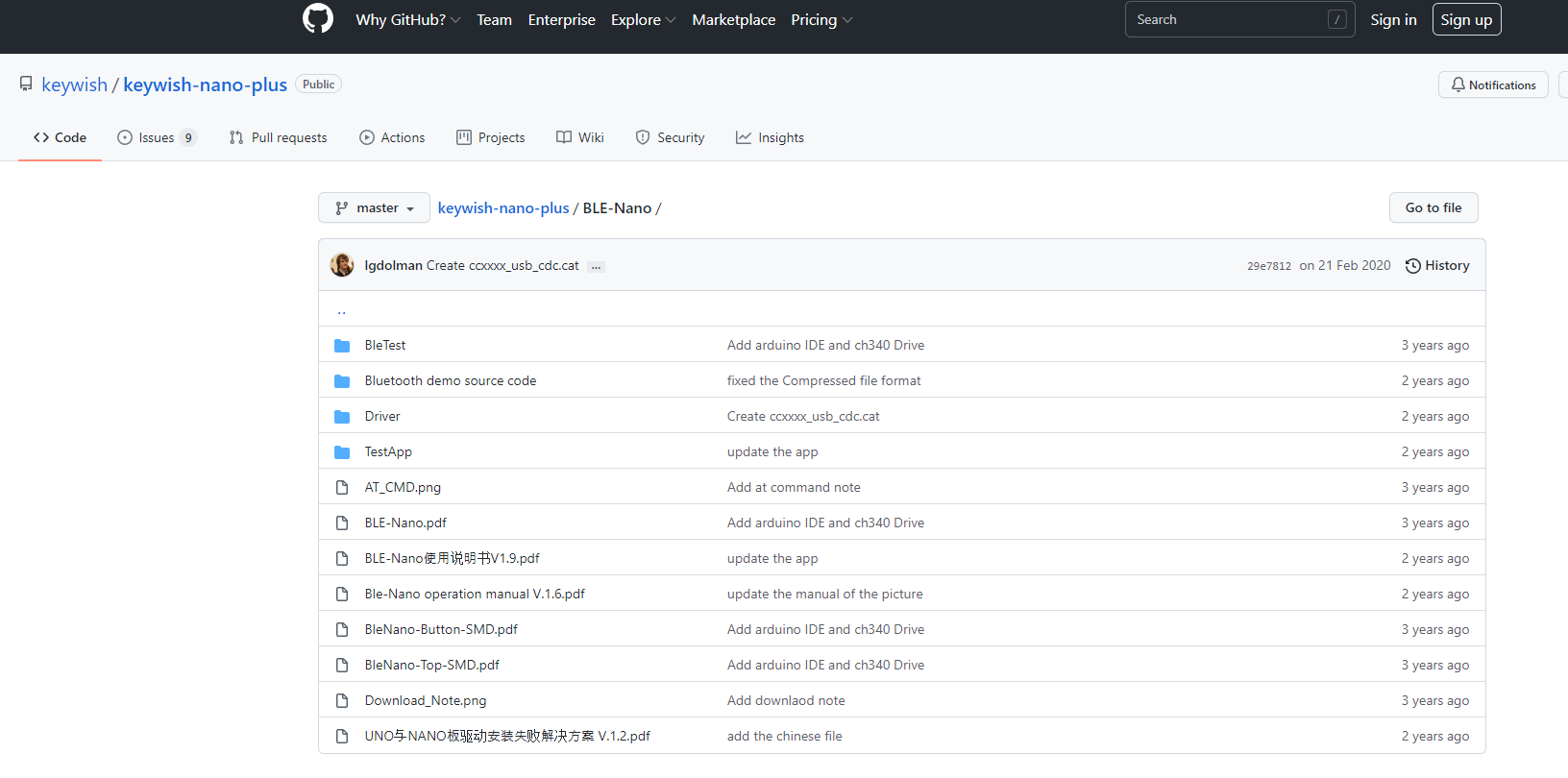Click the BleTest folder icon

342,345
